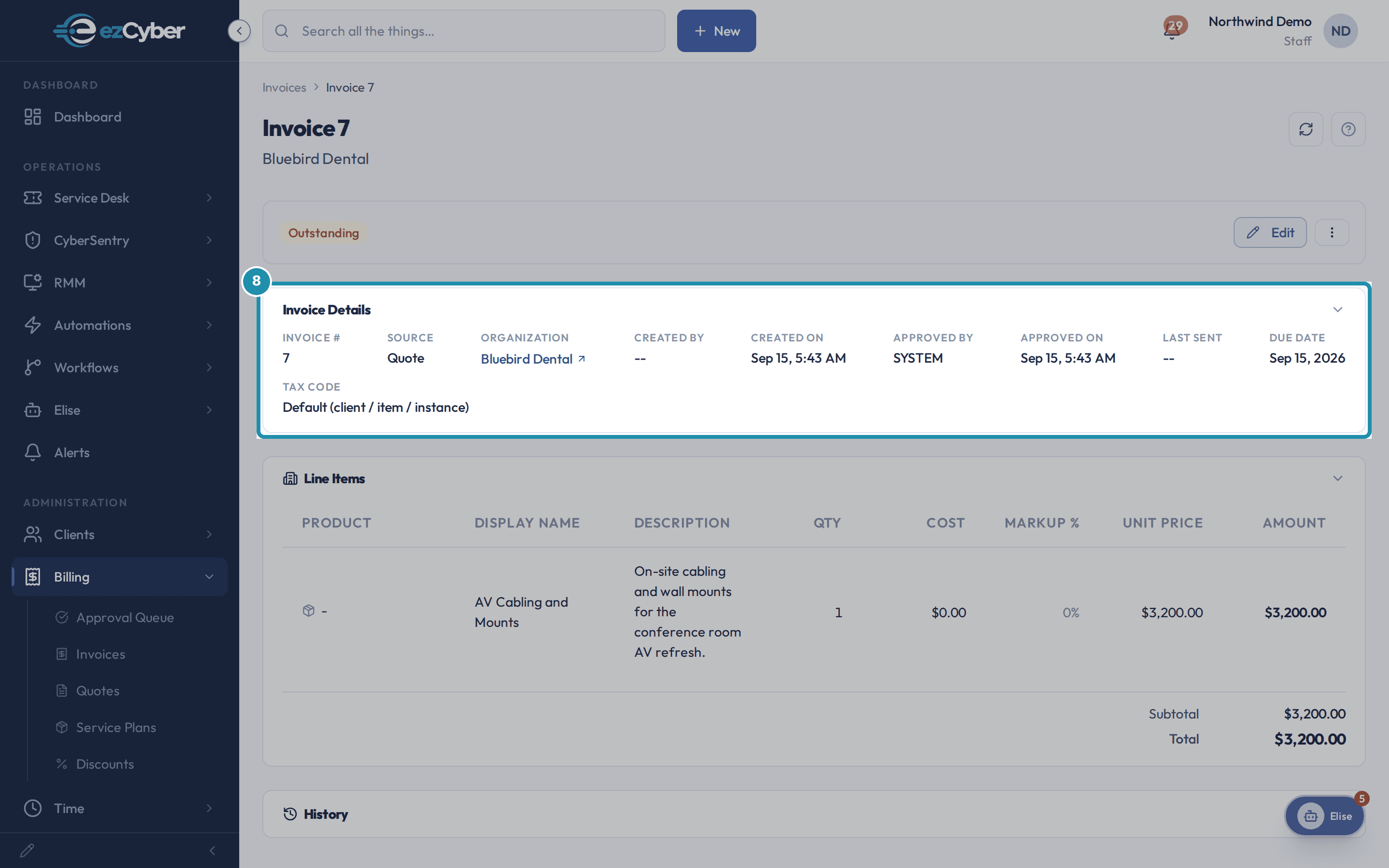
Task: Open the Elise chat floating button
Action: pos(1324,816)
